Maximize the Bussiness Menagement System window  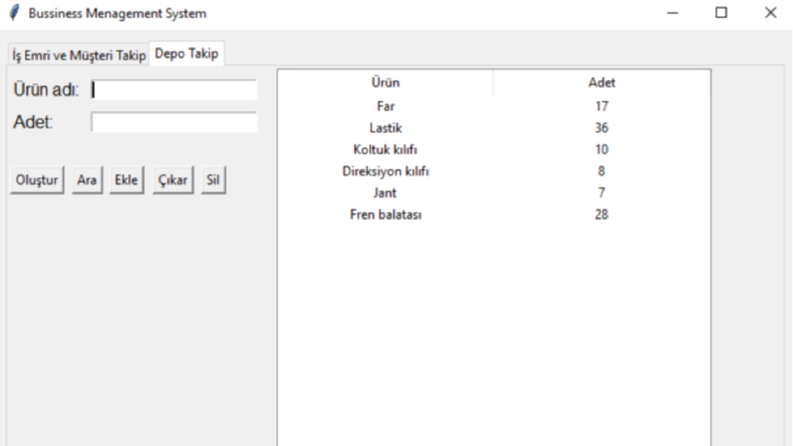721,13
